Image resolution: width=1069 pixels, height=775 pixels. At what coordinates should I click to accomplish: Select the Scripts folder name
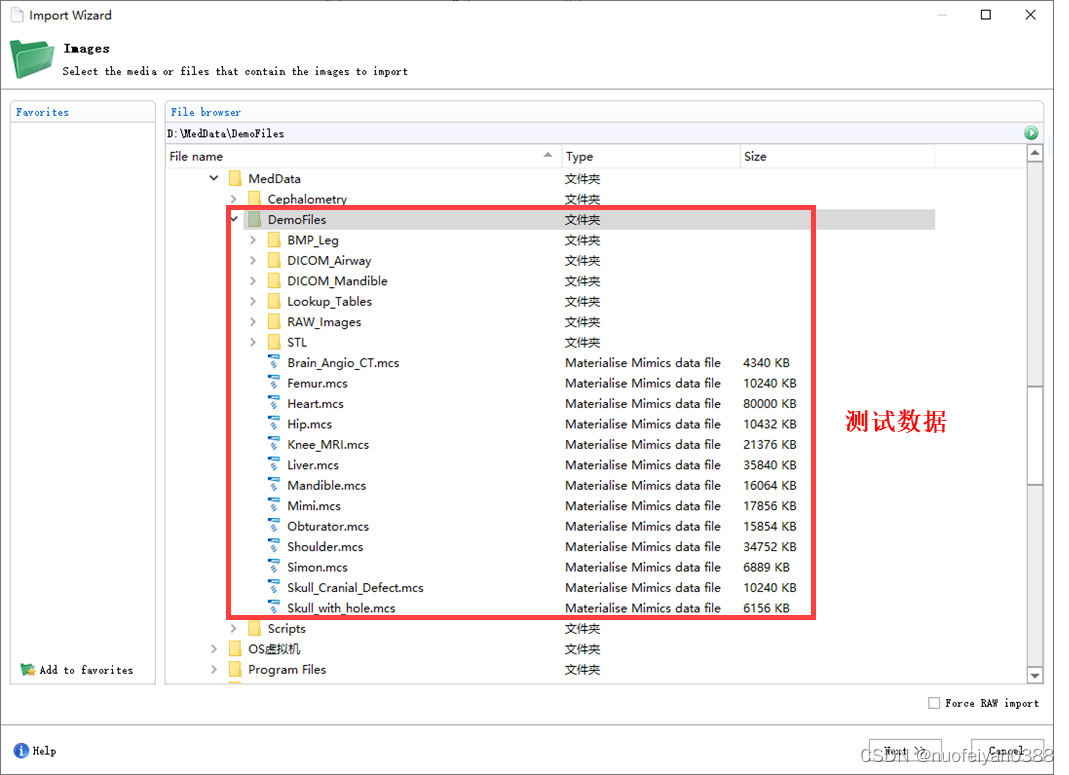click(286, 628)
